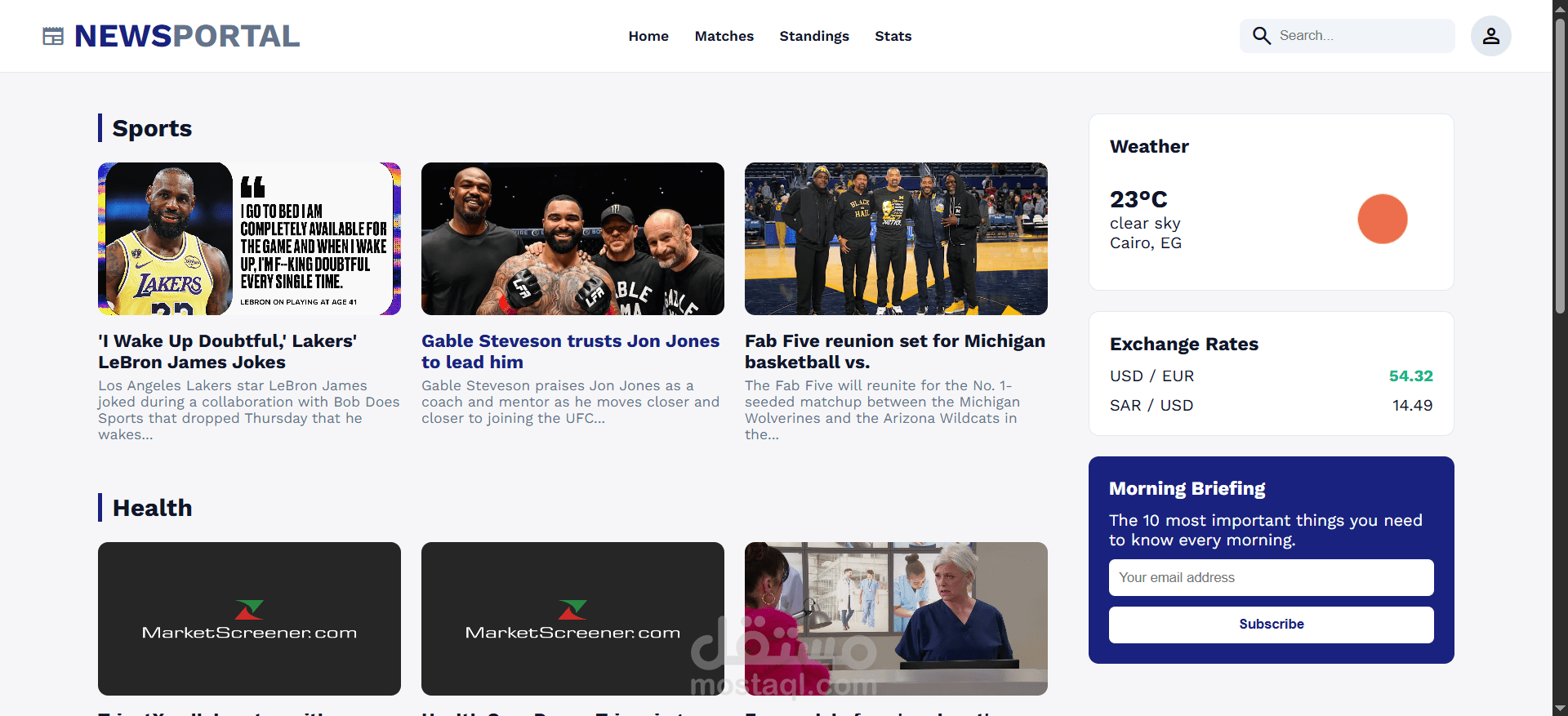Click the Your email address field
Image resolution: width=1568 pixels, height=716 pixels.
[x=1272, y=577]
